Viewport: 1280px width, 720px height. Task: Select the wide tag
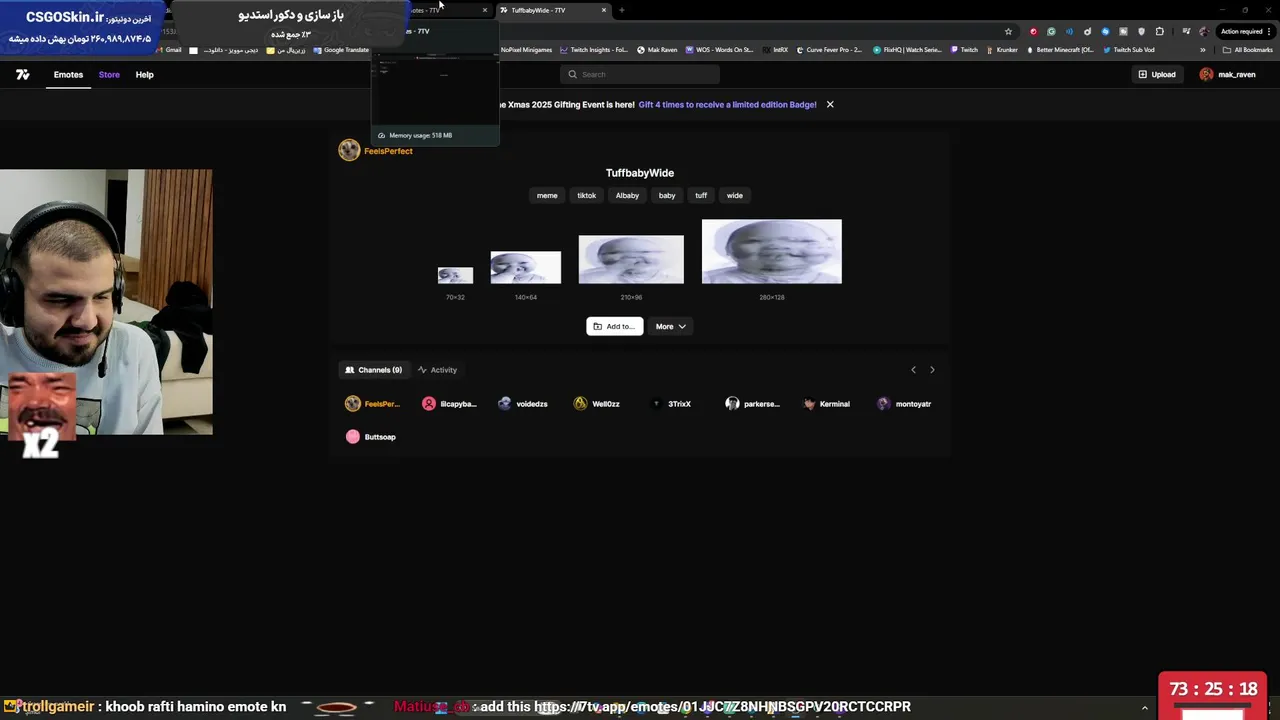pos(735,196)
